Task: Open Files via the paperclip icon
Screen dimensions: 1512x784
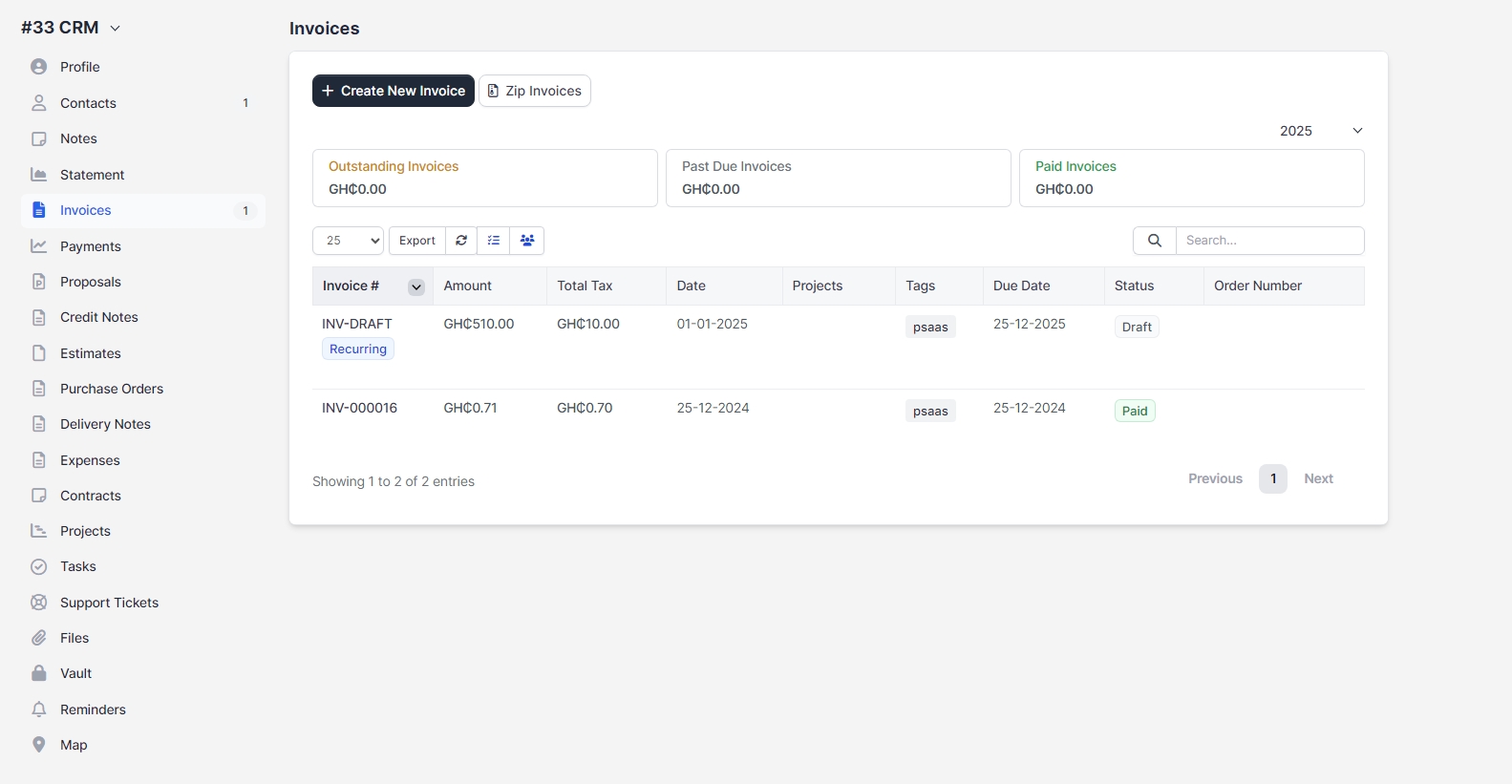Action: tap(39, 638)
